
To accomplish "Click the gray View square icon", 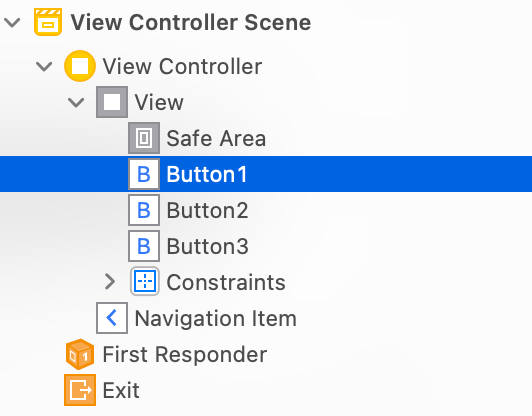I will [112, 102].
